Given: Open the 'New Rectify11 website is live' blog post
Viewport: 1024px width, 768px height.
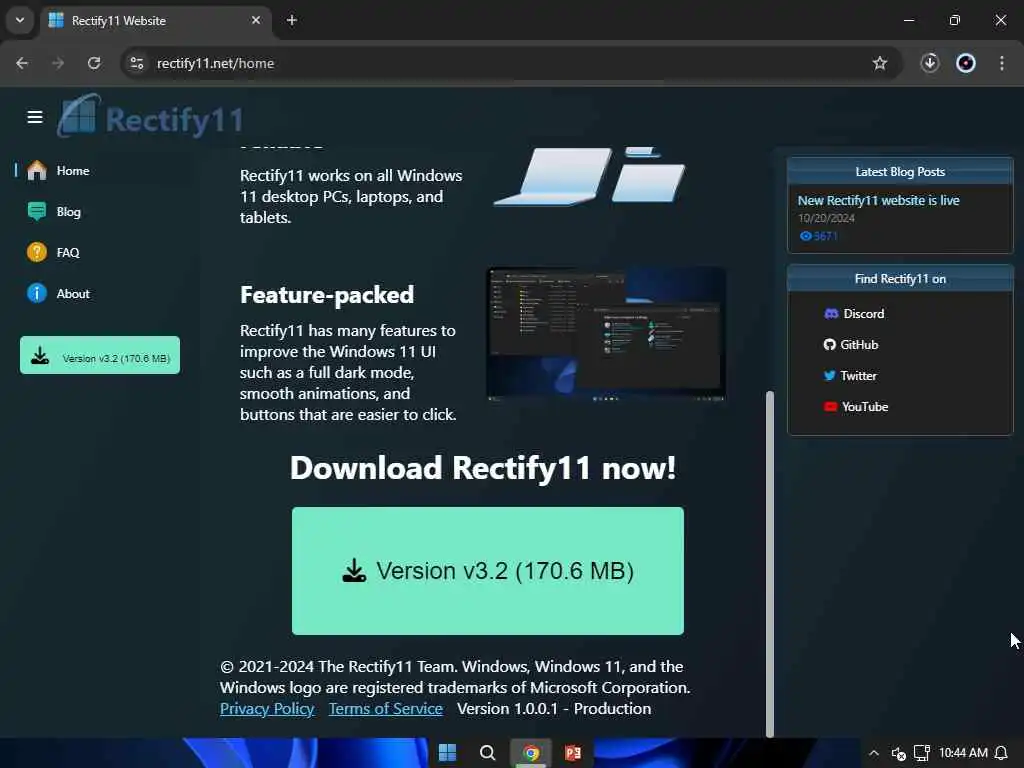Looking at the screenshot, I should coord(878,200).
